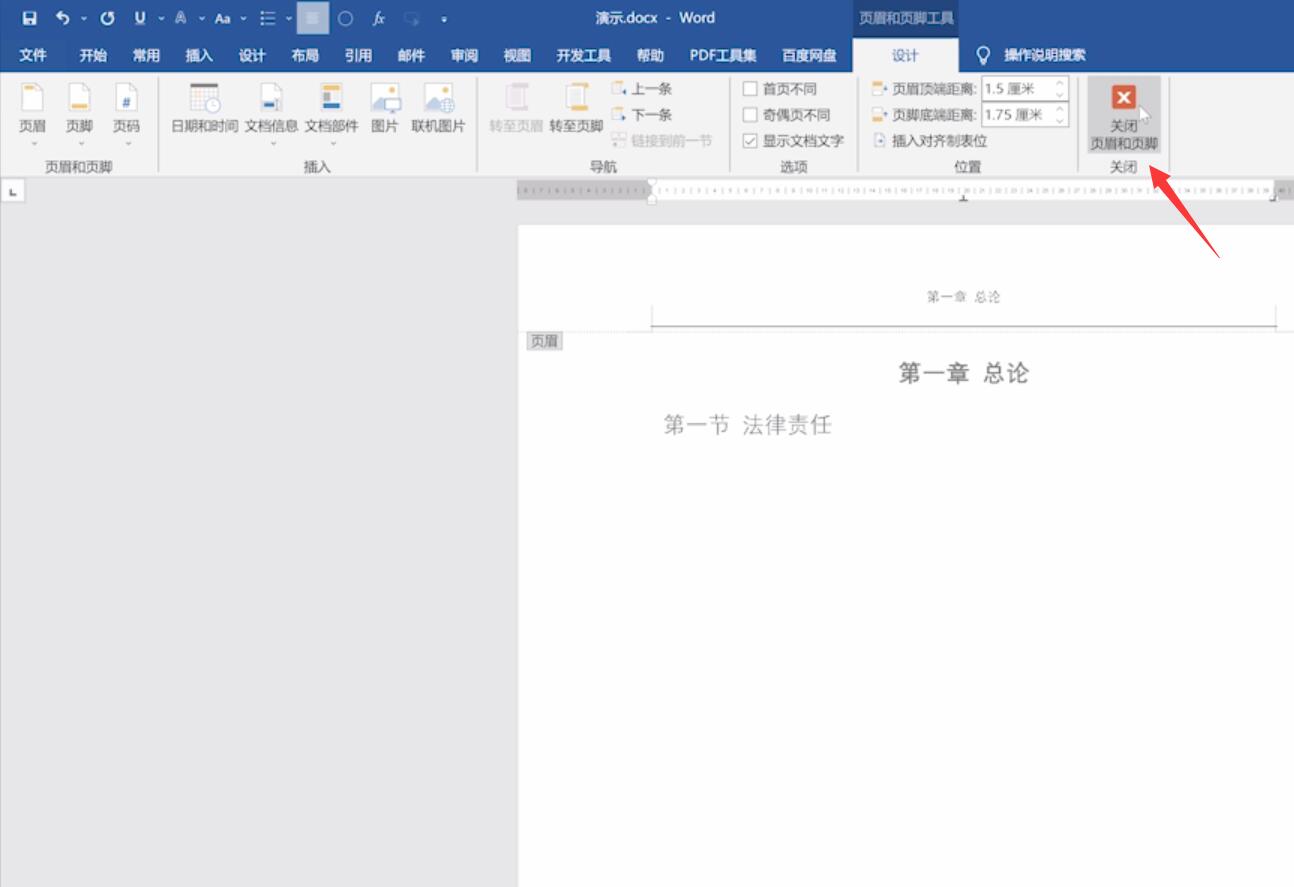
Task: Click the 页脚底端距离 value field
Action: 1016,115
